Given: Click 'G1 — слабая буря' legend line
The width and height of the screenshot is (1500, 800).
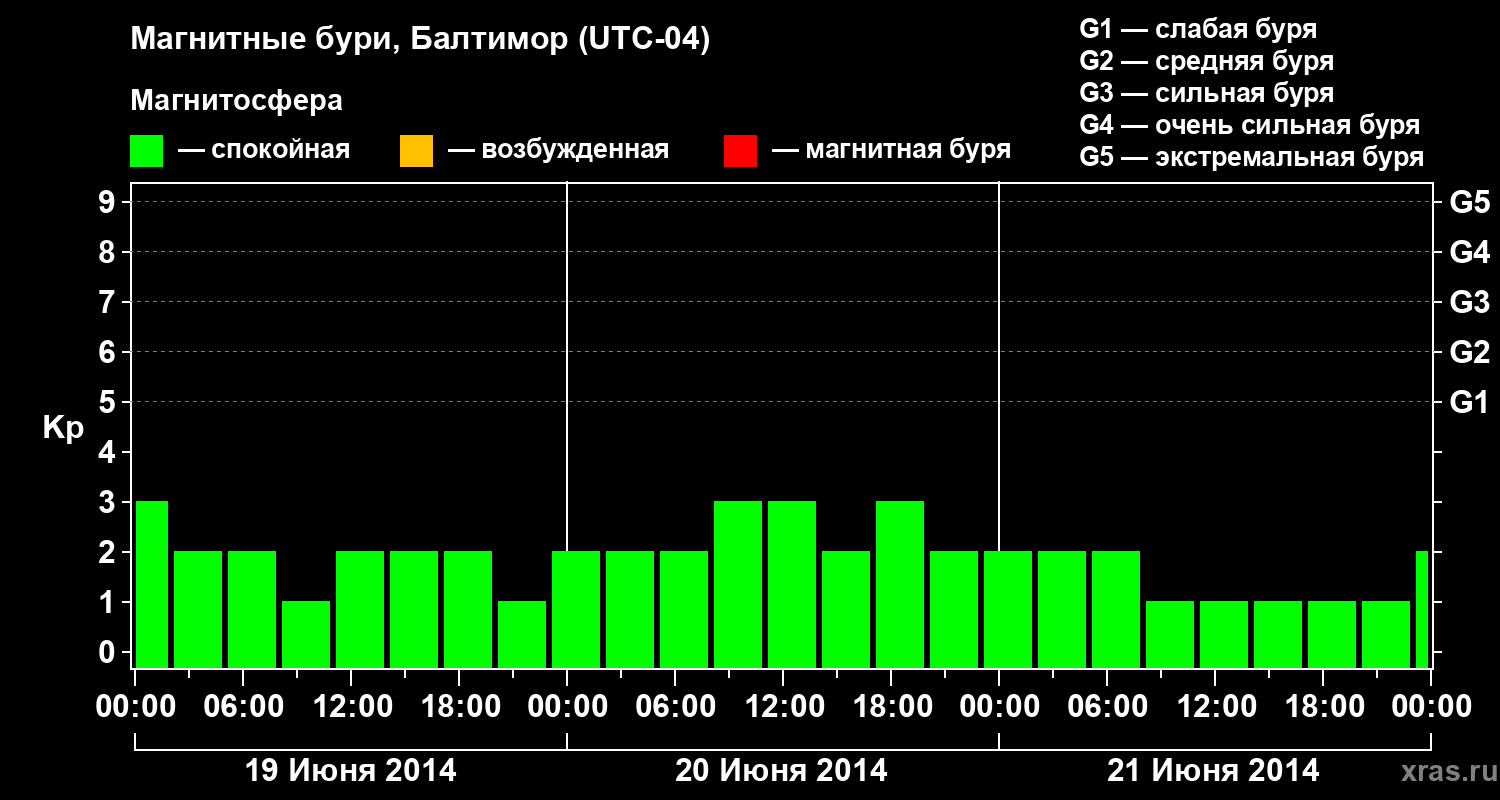Looking at the screenshot, I should click(1198, 28).
